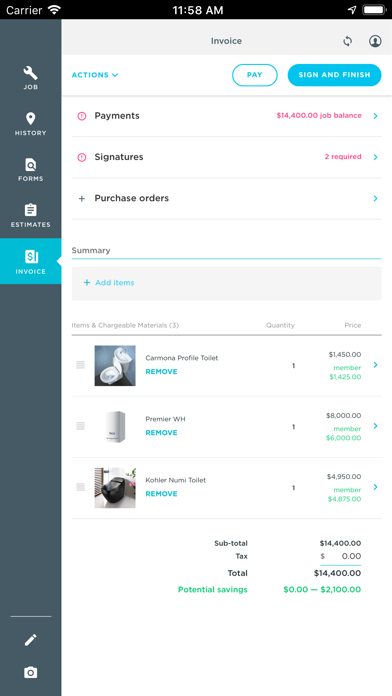Tap the battery status icon
Image resolution: width=392 pixels, height=696 pixels.
point(374,9)
